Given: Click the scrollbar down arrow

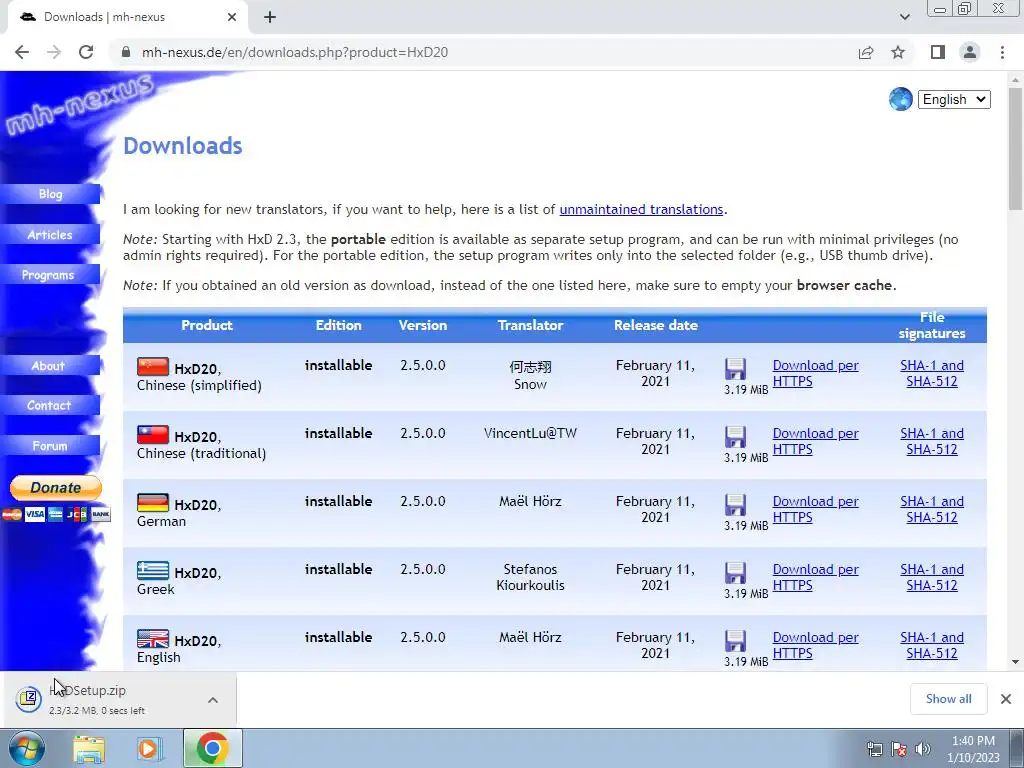Looking at the screenshot, I should point(1015,662).
